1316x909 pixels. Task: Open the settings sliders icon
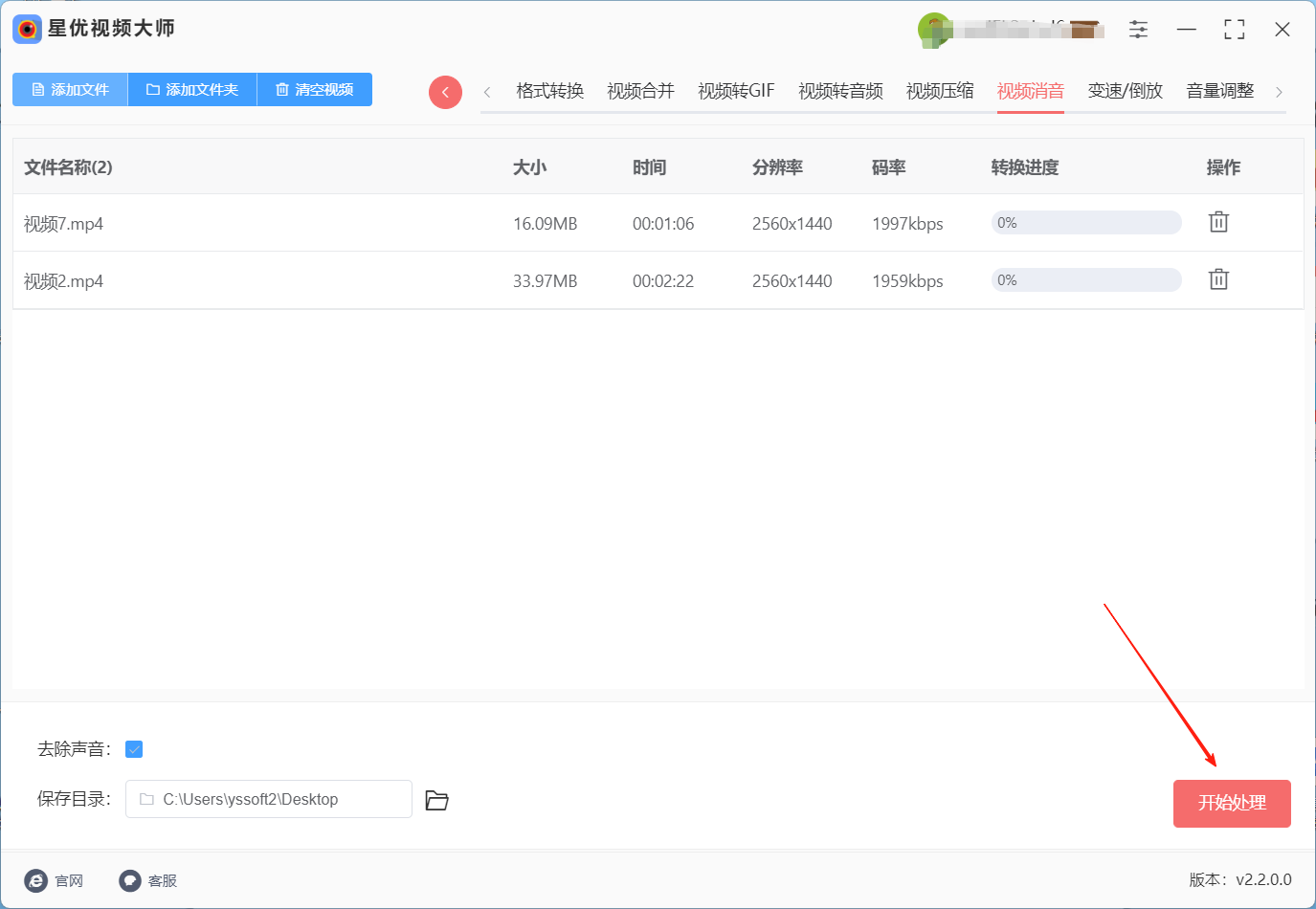pyautogui.click(x=1138, y=30)
